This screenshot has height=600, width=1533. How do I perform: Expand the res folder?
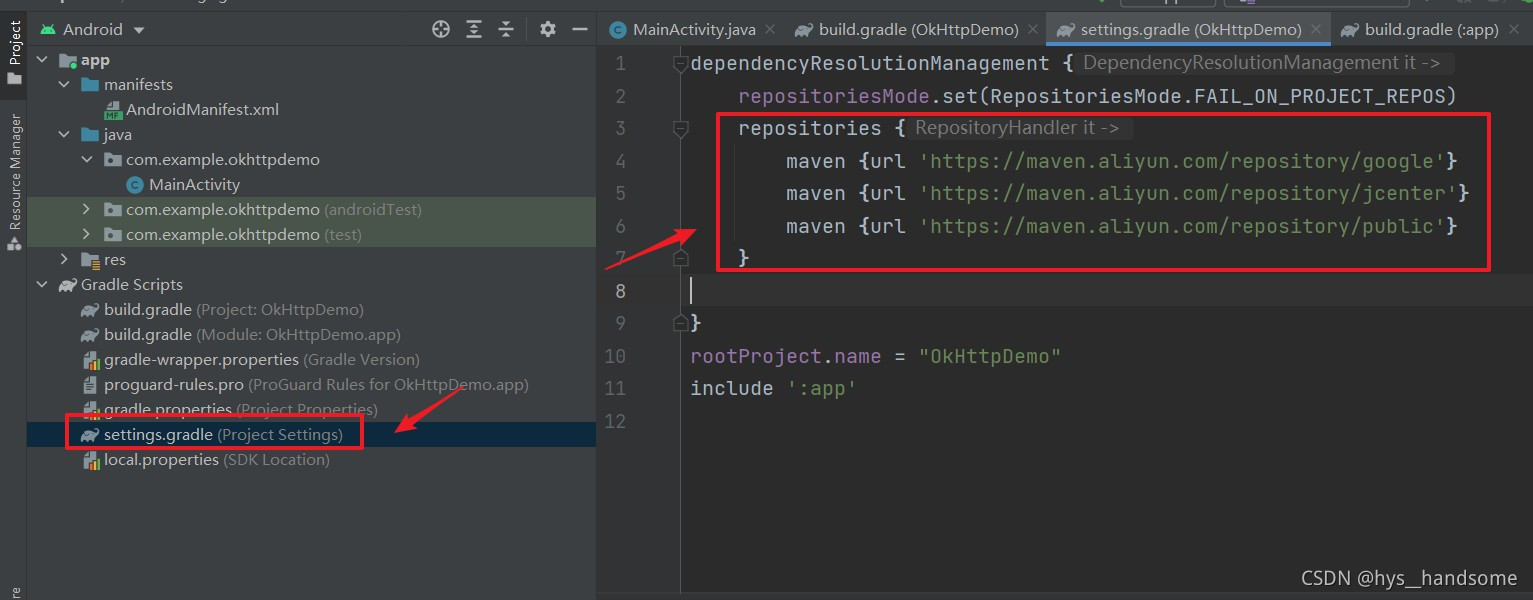[x=65, y=260]
